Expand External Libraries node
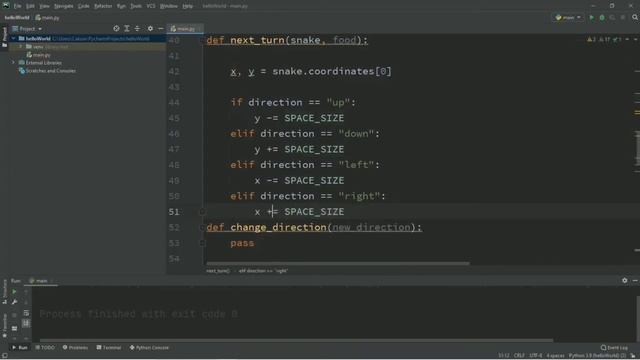This screenshot has width=640, height=360. click(x=13, y=63)
